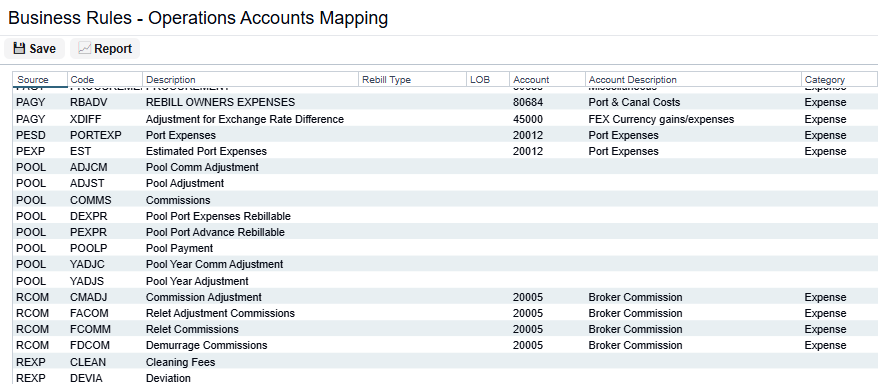Click Cleaning Fees description
Image resolution: width=878 pixels, height=384 pixels.
[x=180, y=362]
